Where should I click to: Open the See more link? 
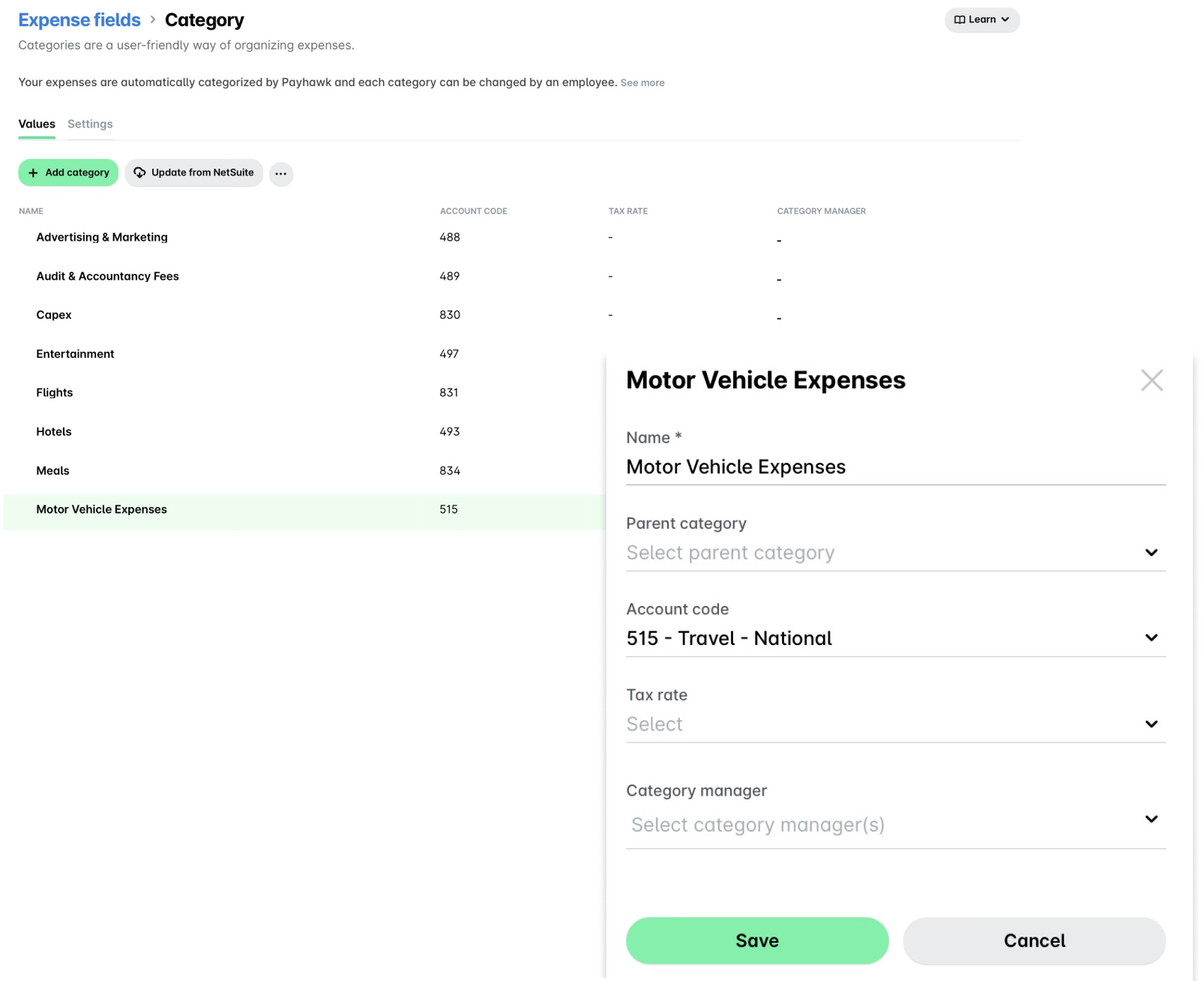pyautogui.click(x=642, y=82)
